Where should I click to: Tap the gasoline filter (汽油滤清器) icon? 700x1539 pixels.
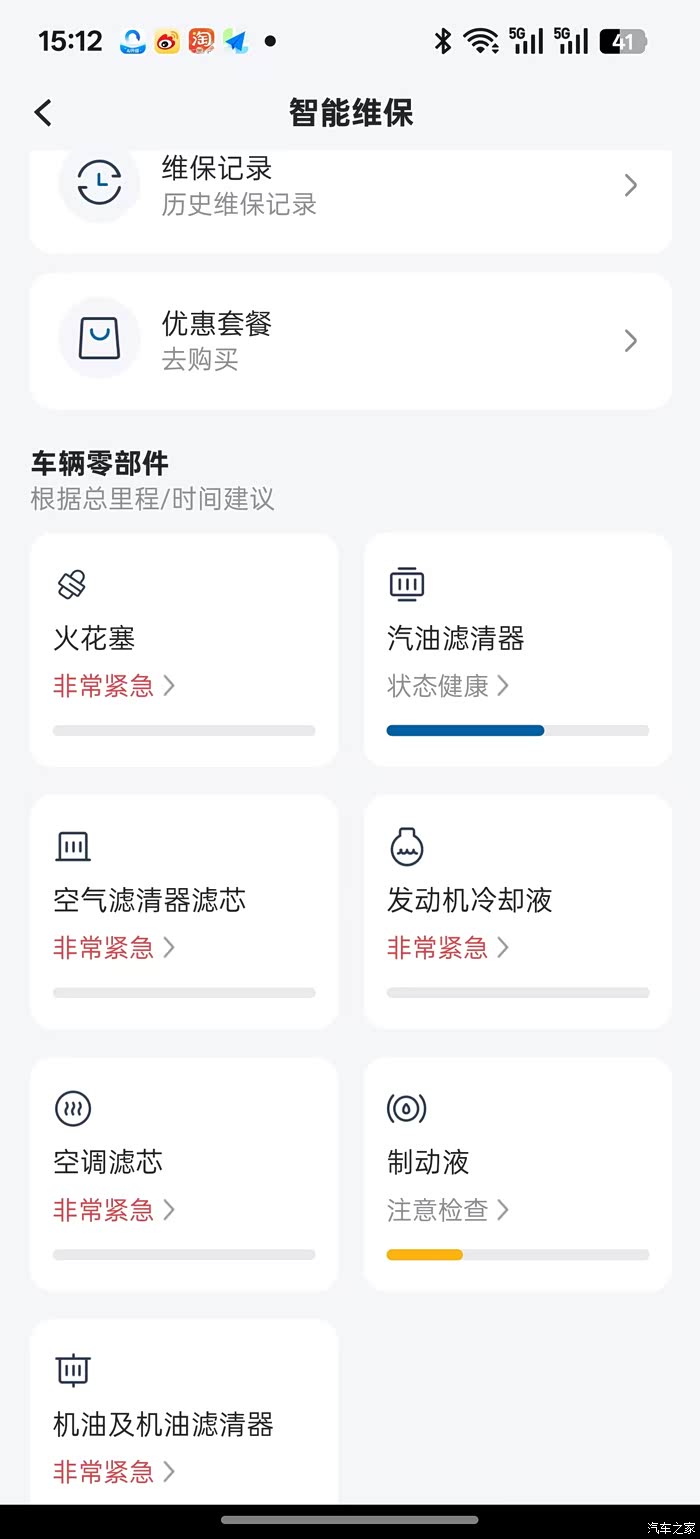[407, 584]
